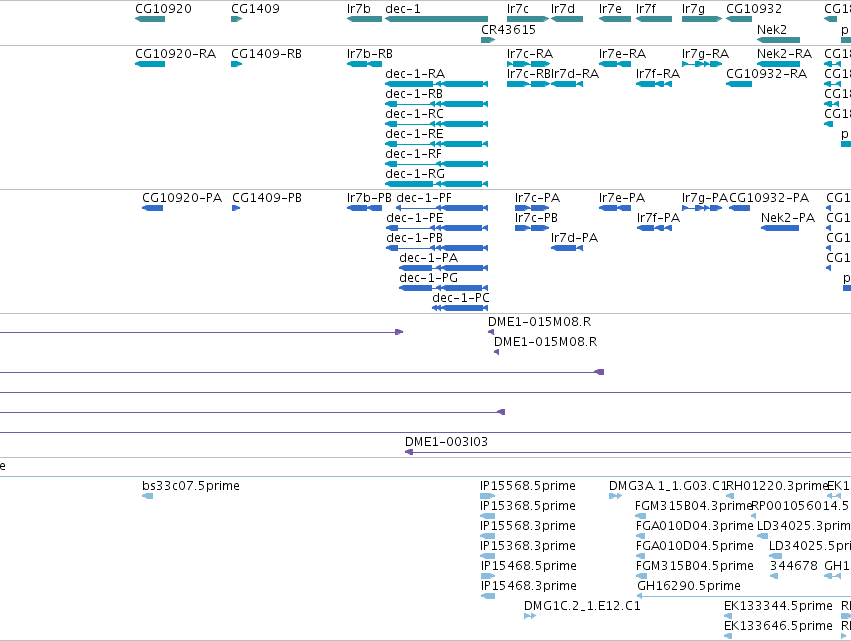Select the IP15568.5prime EST label
851x641 pixels.
pyautogui.click(x=528, y=486)
